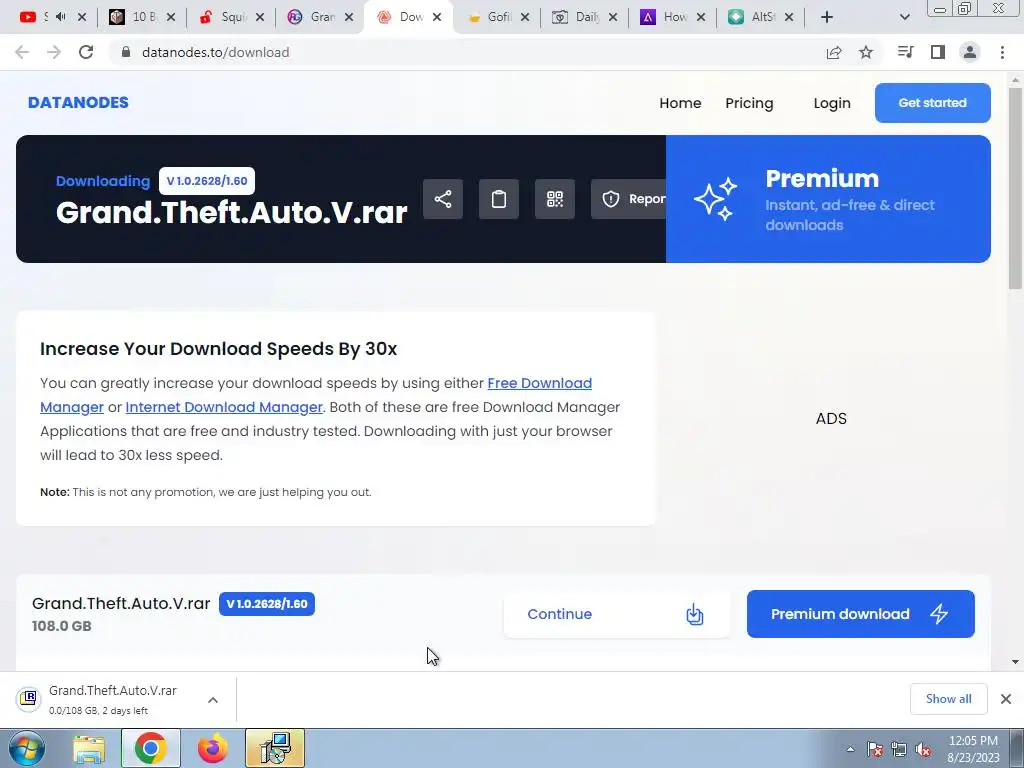This screenshot has width=1024, height=768.
Task: Go forward in browser history
Action: click(54, 52)
